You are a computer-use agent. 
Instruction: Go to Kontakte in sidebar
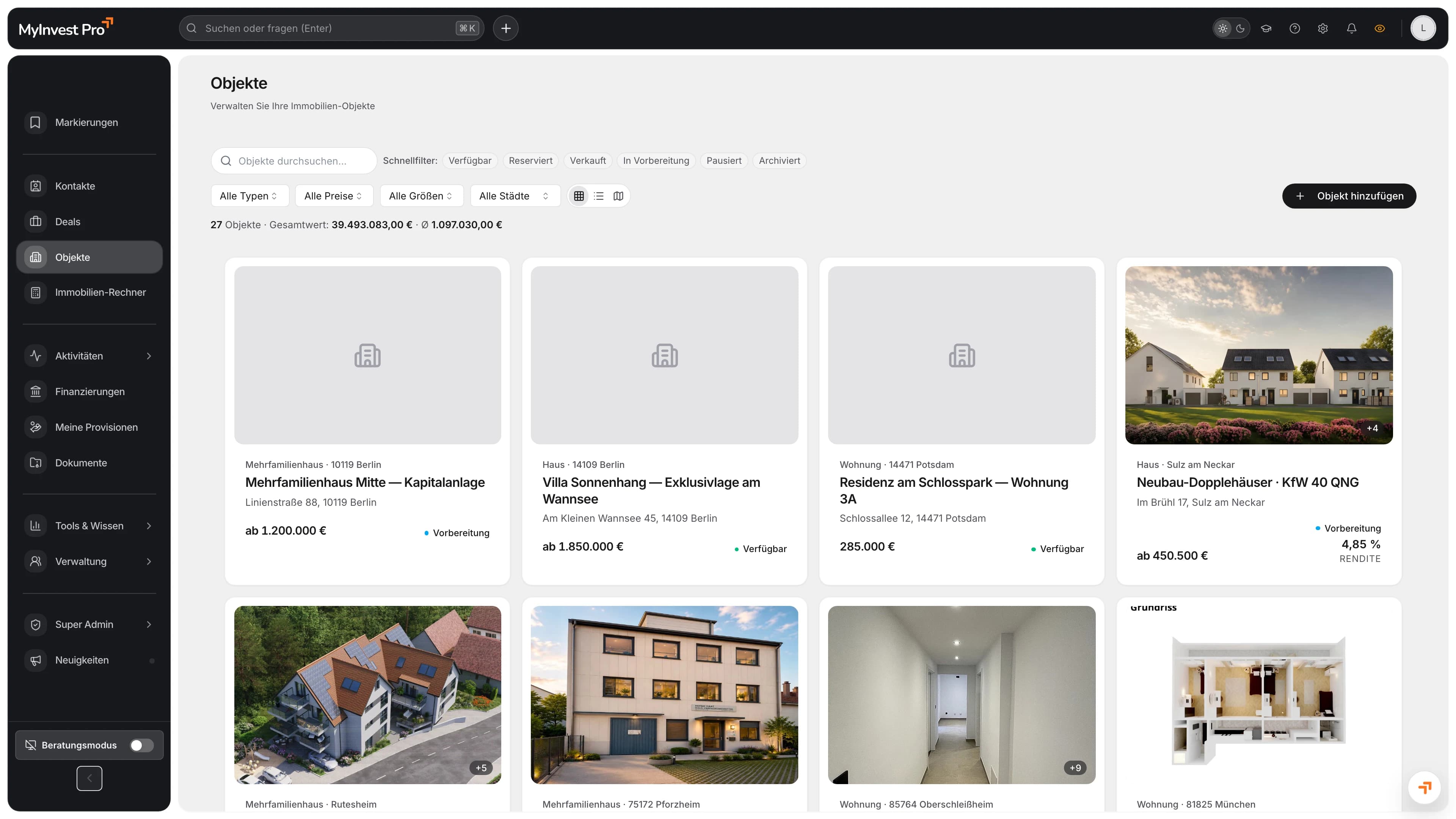pos(89,186)
